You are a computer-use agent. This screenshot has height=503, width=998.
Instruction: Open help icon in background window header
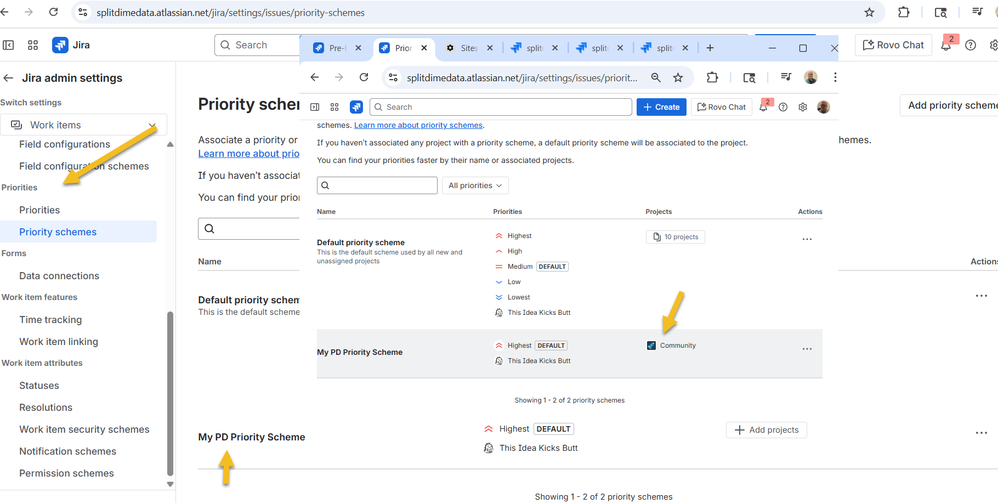tap(970, 45)
